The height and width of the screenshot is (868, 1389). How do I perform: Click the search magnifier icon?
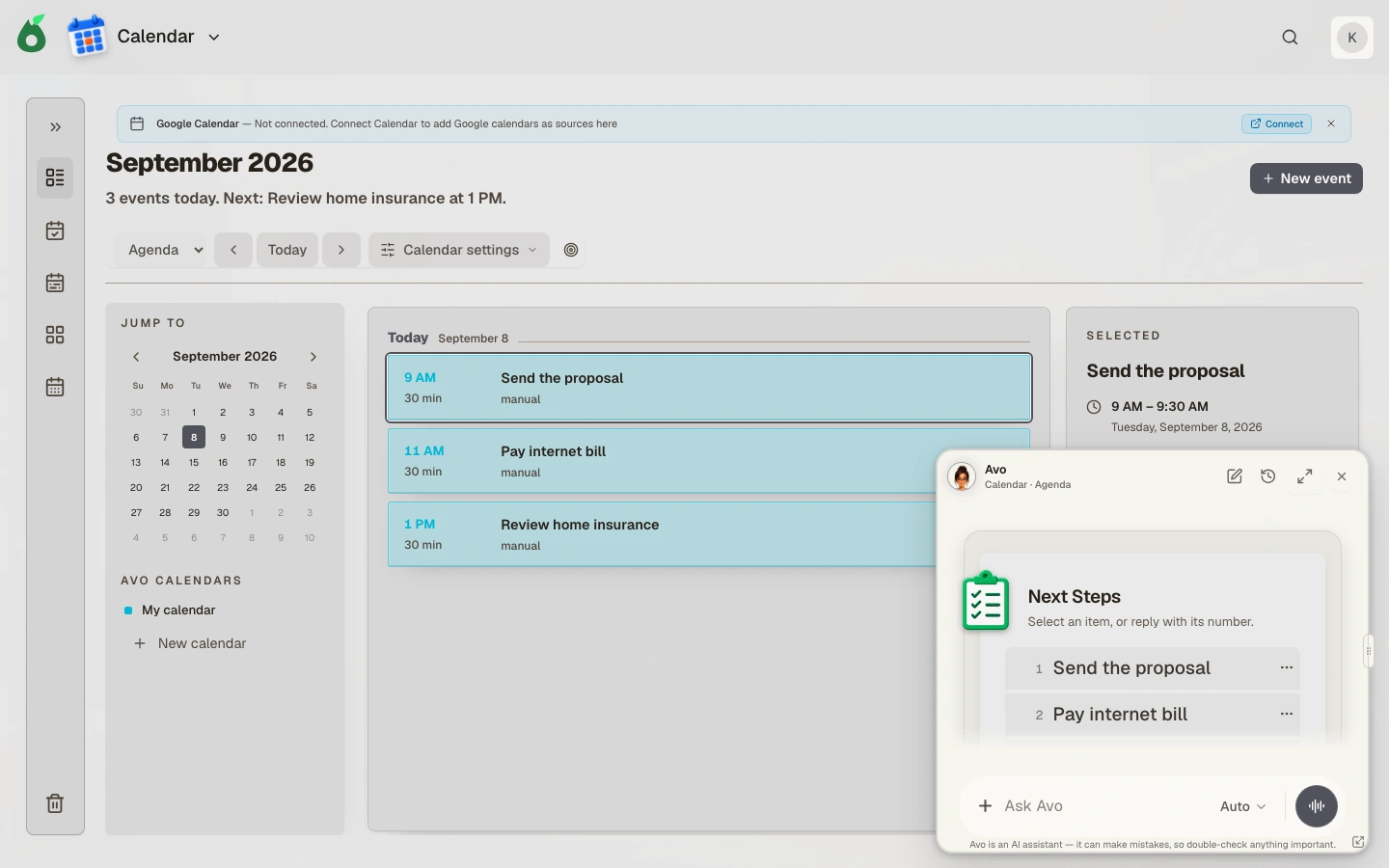1291,38
